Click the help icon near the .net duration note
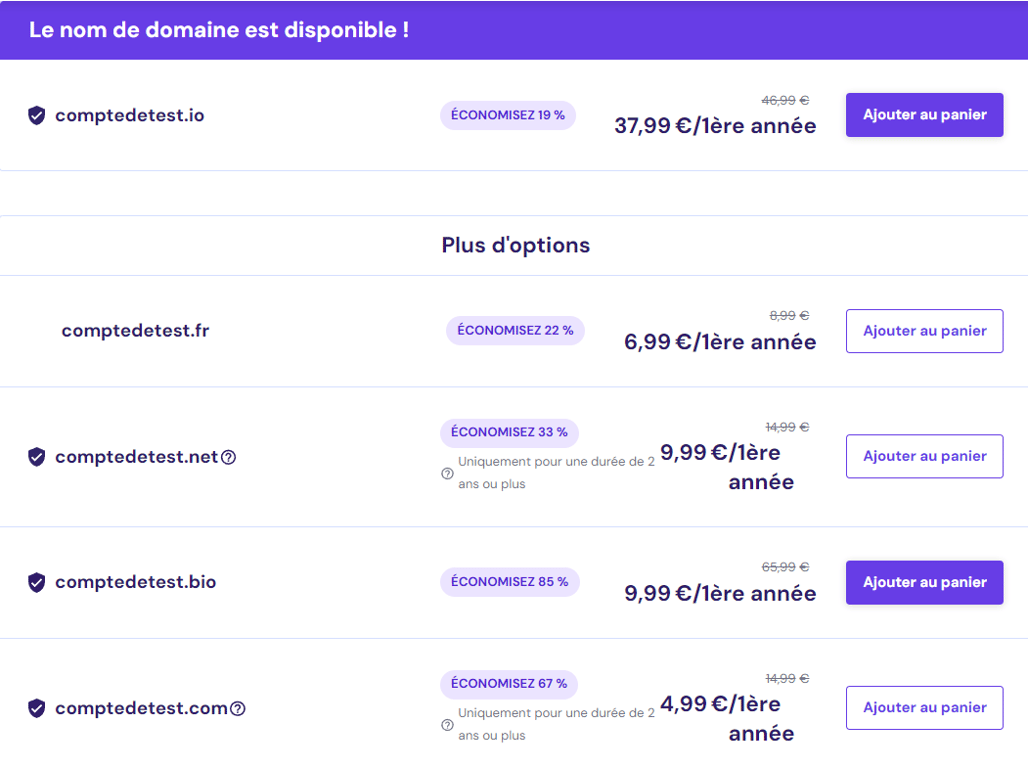The image size is (1028, 768). 446,473
